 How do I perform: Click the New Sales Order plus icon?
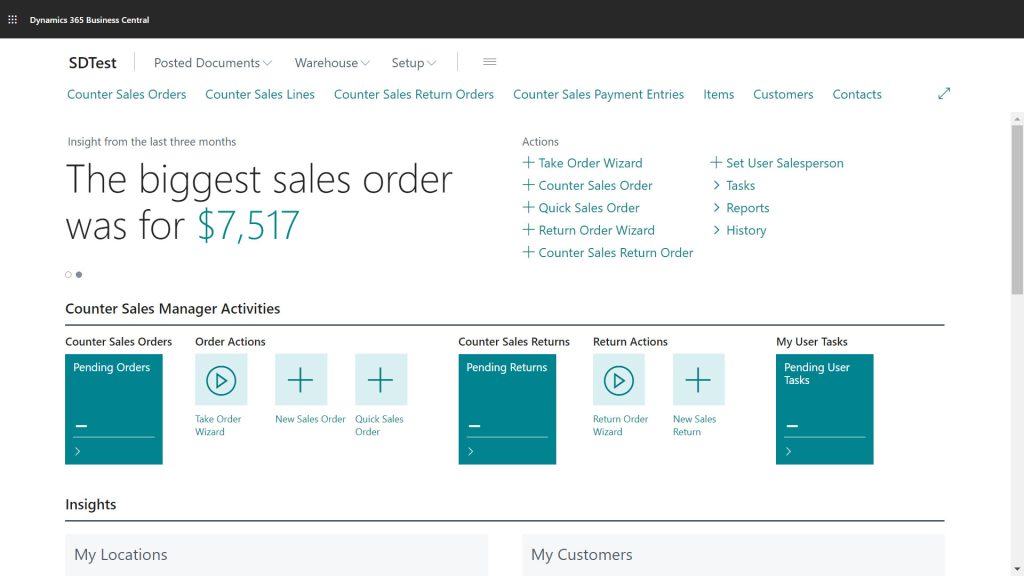point(301,380)
